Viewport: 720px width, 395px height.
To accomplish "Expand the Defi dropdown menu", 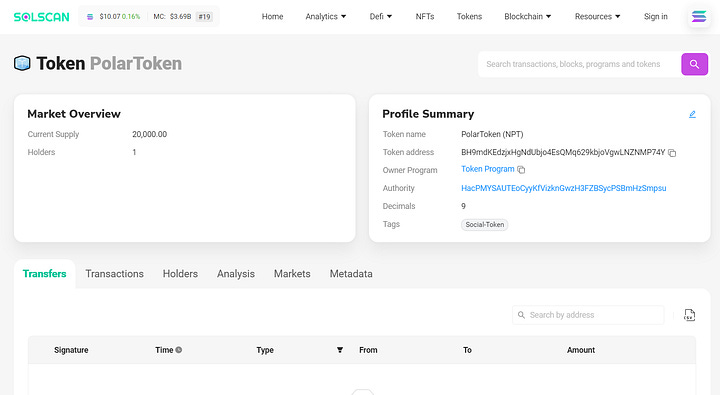I will click(x=381, y=17).
